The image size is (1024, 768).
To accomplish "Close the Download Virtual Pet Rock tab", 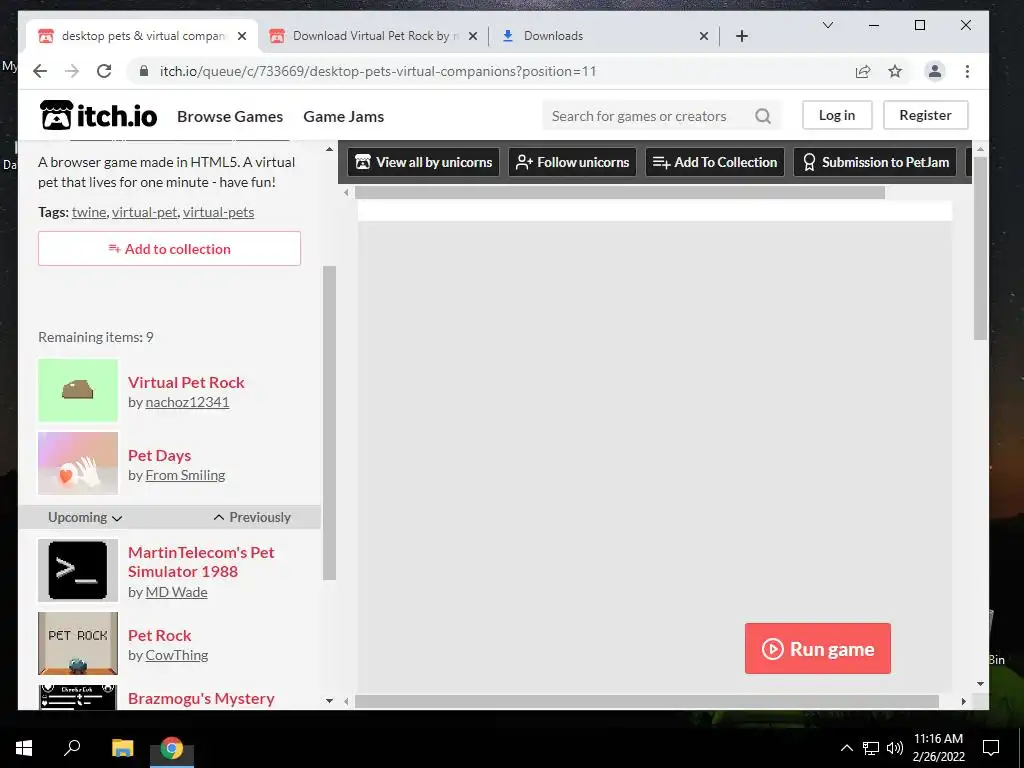I will tap(473, 36).
